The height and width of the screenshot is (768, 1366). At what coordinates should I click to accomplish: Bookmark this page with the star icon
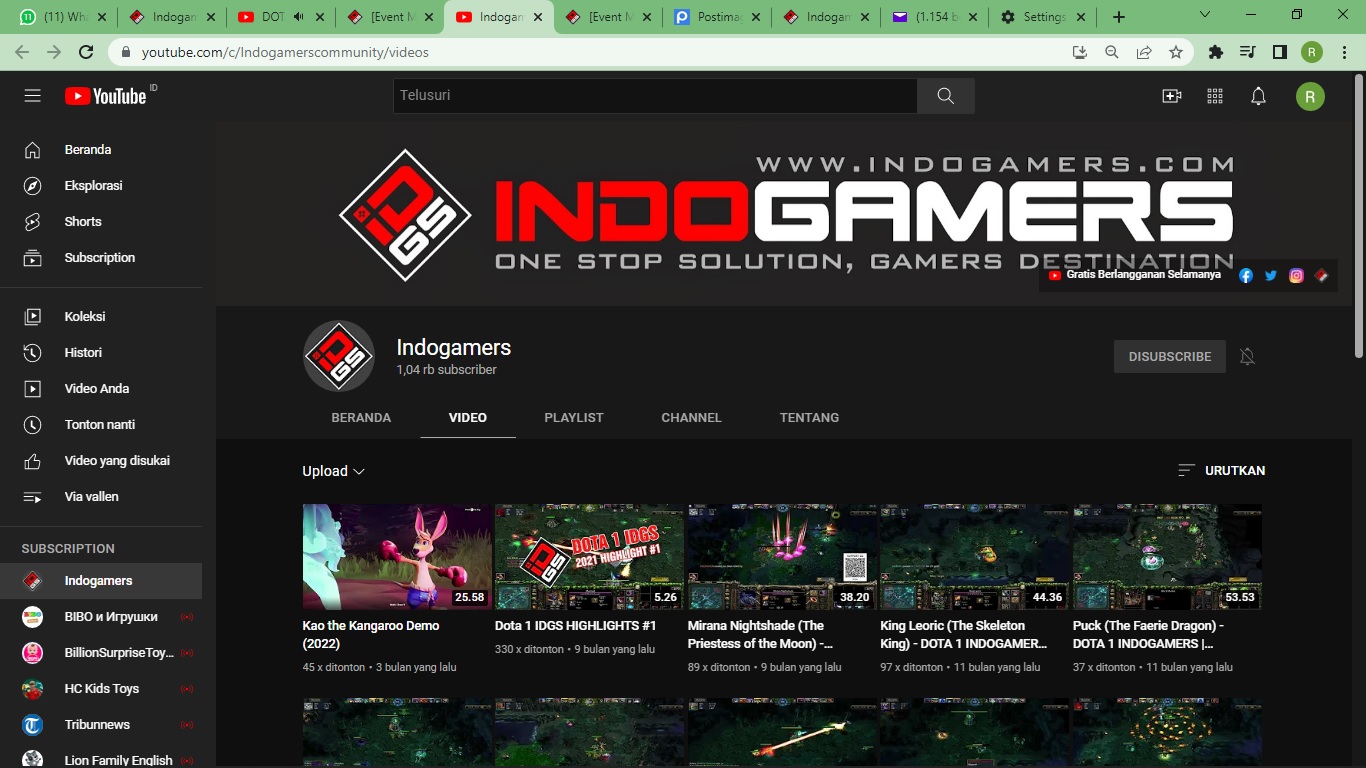[1176, 52]
